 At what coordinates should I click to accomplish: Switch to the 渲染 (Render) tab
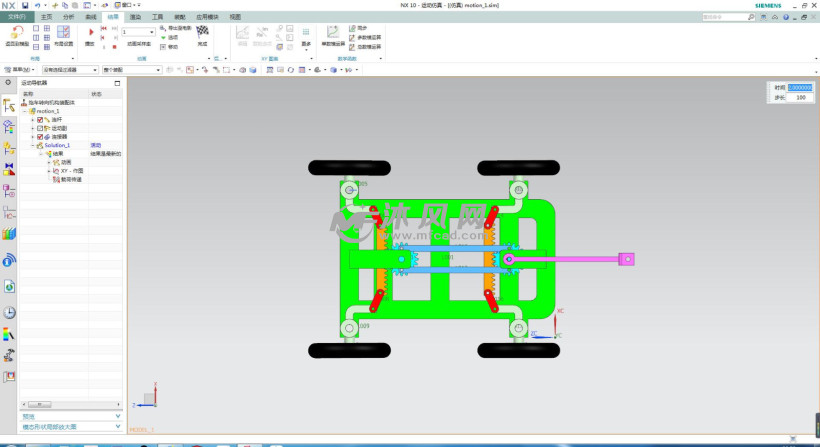click(x=135, y=17)
